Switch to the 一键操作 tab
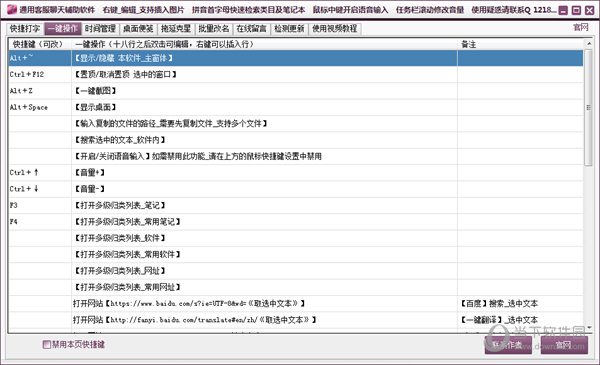 pos(63,29)
